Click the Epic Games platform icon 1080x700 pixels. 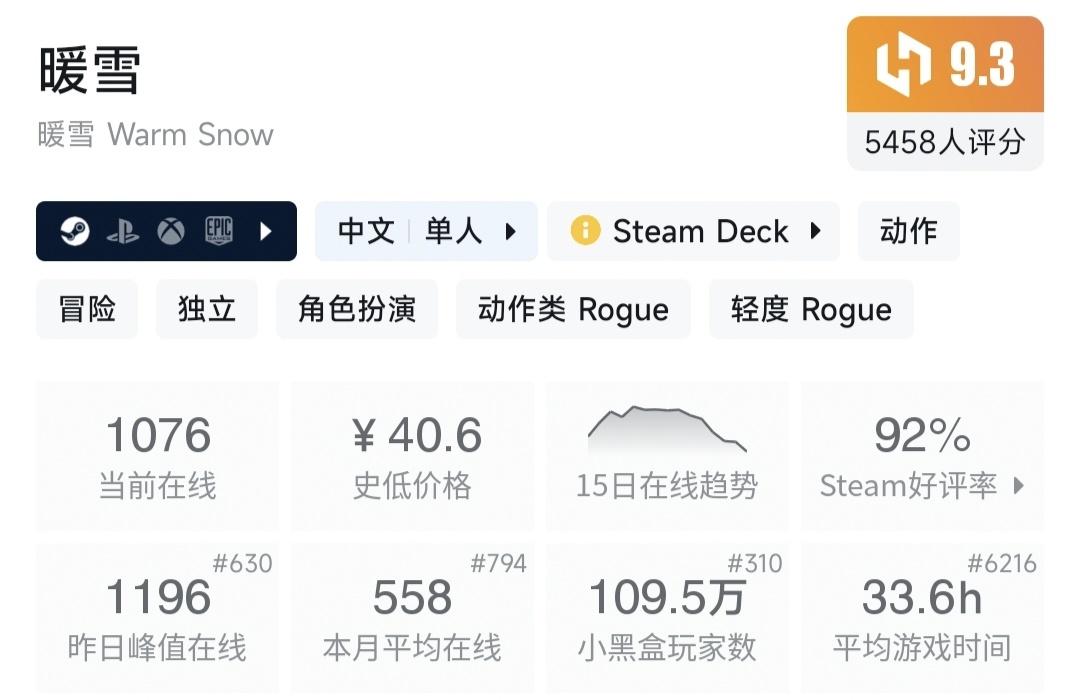point(219,232)
